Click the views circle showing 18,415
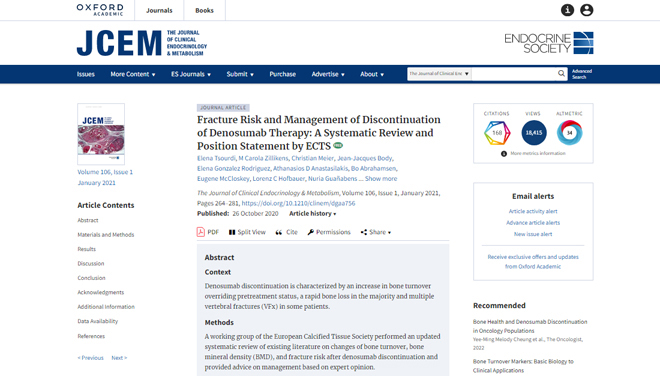The height and width of the screenshot is (376, 660). tap(534, 133)
